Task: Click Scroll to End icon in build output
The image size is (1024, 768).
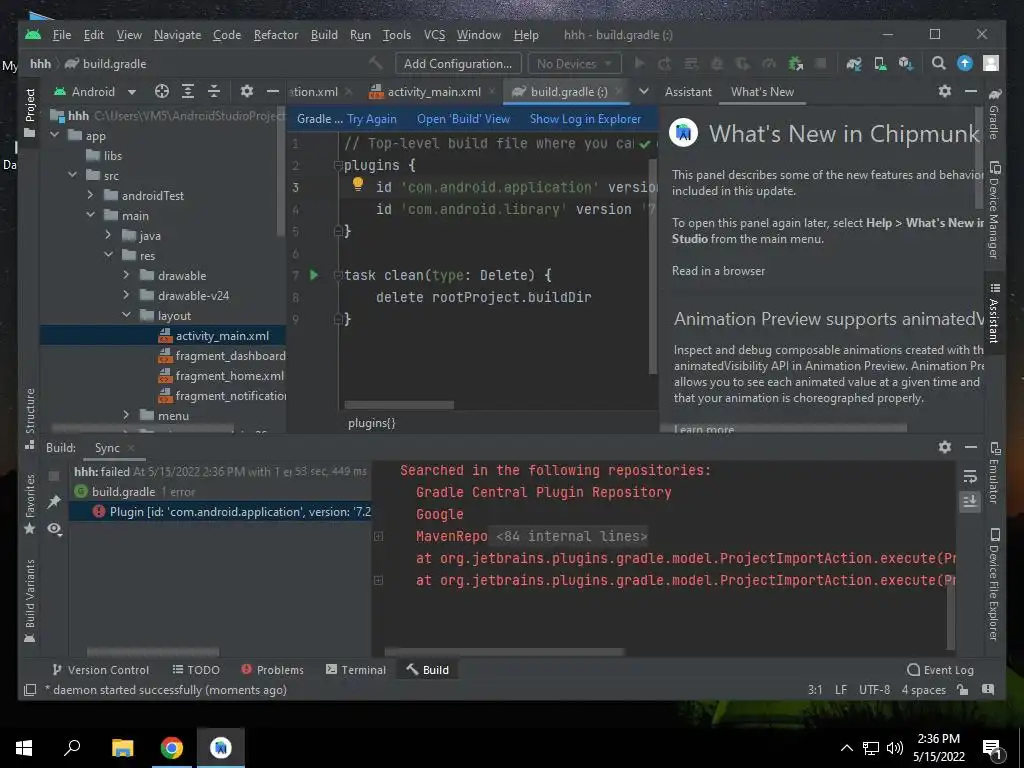Action: [x=970, y=502]
